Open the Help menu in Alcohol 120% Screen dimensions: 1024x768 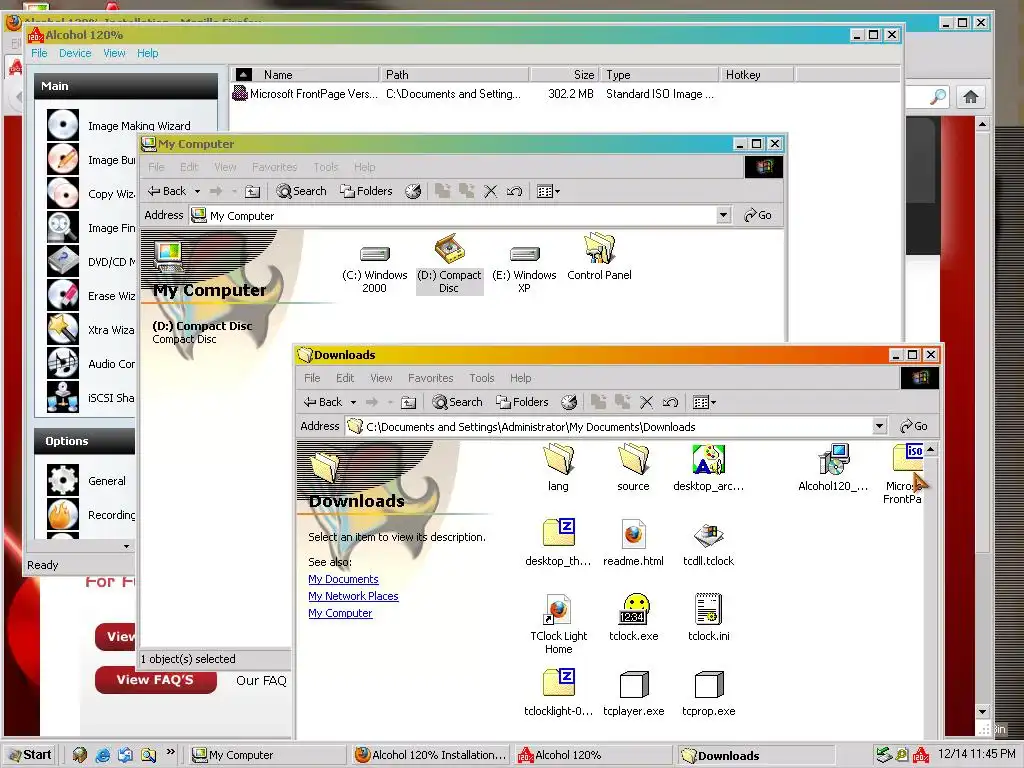[x=148, y=53]
